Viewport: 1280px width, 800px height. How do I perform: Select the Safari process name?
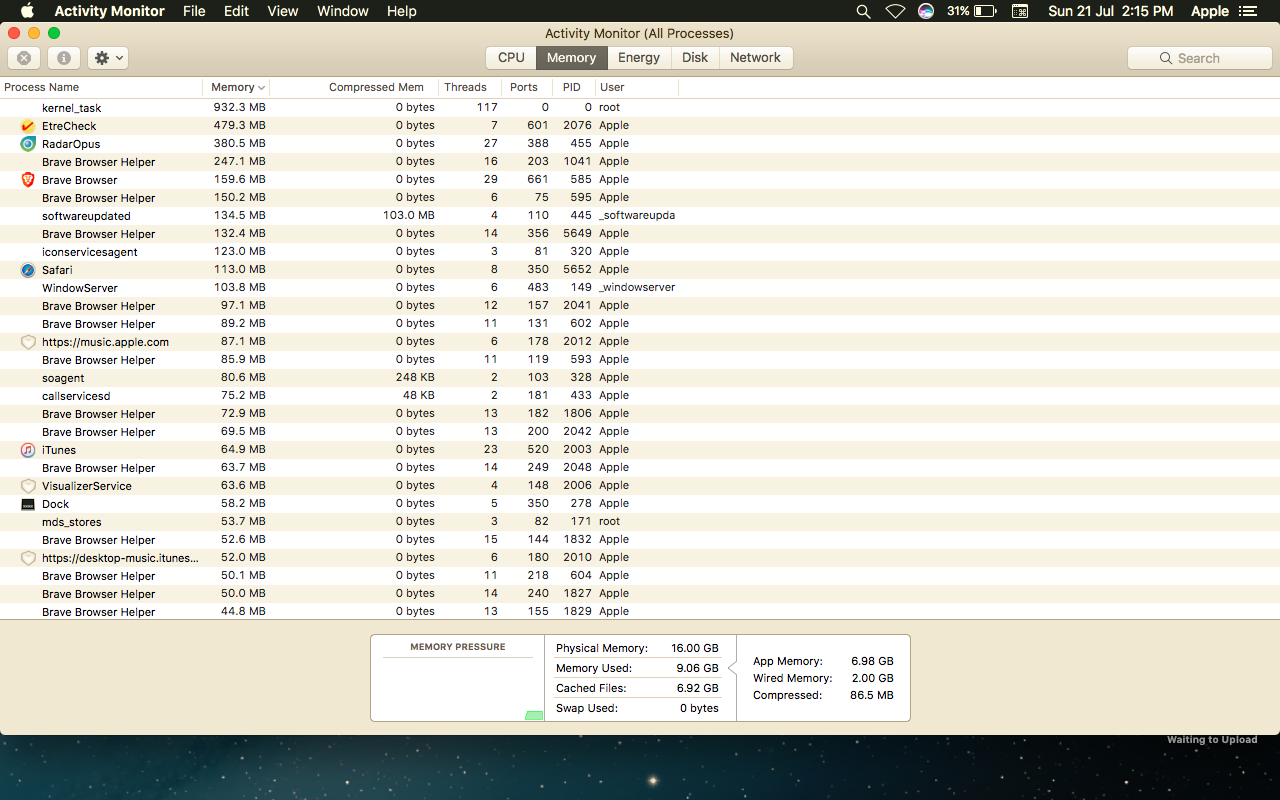(57, 270)
